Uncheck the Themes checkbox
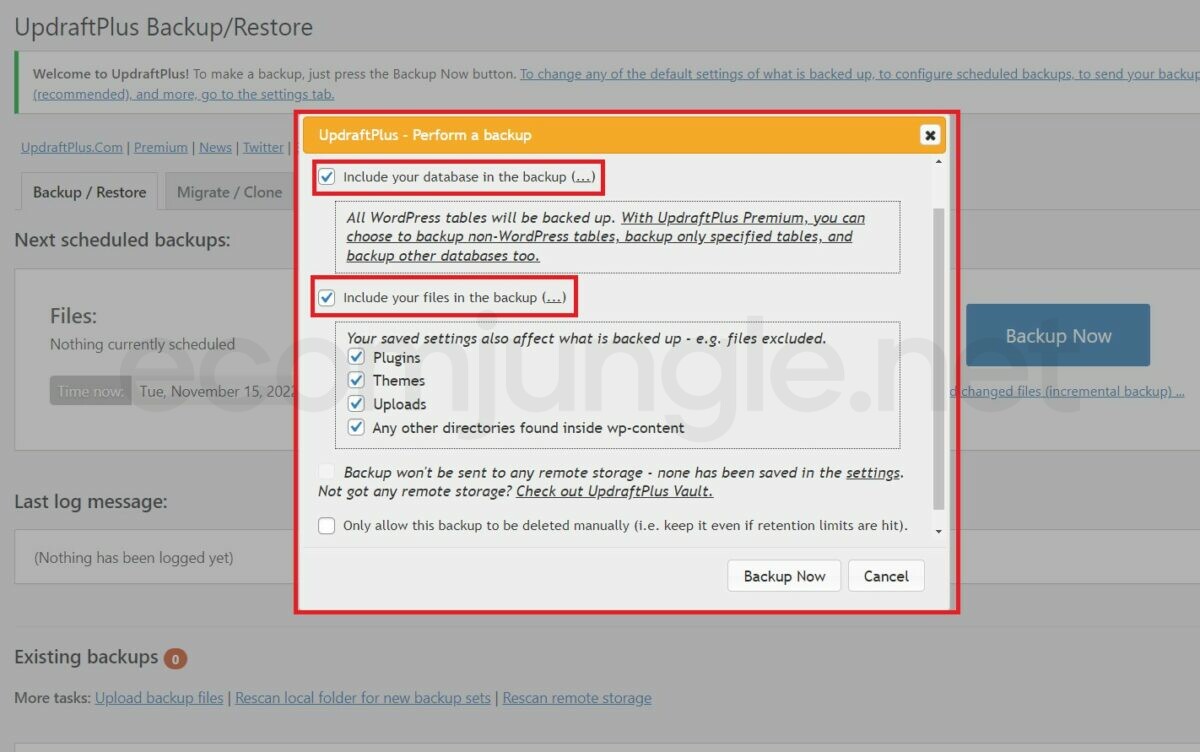Viewport: 1200px width, 752px height. [x=356, y=380]
